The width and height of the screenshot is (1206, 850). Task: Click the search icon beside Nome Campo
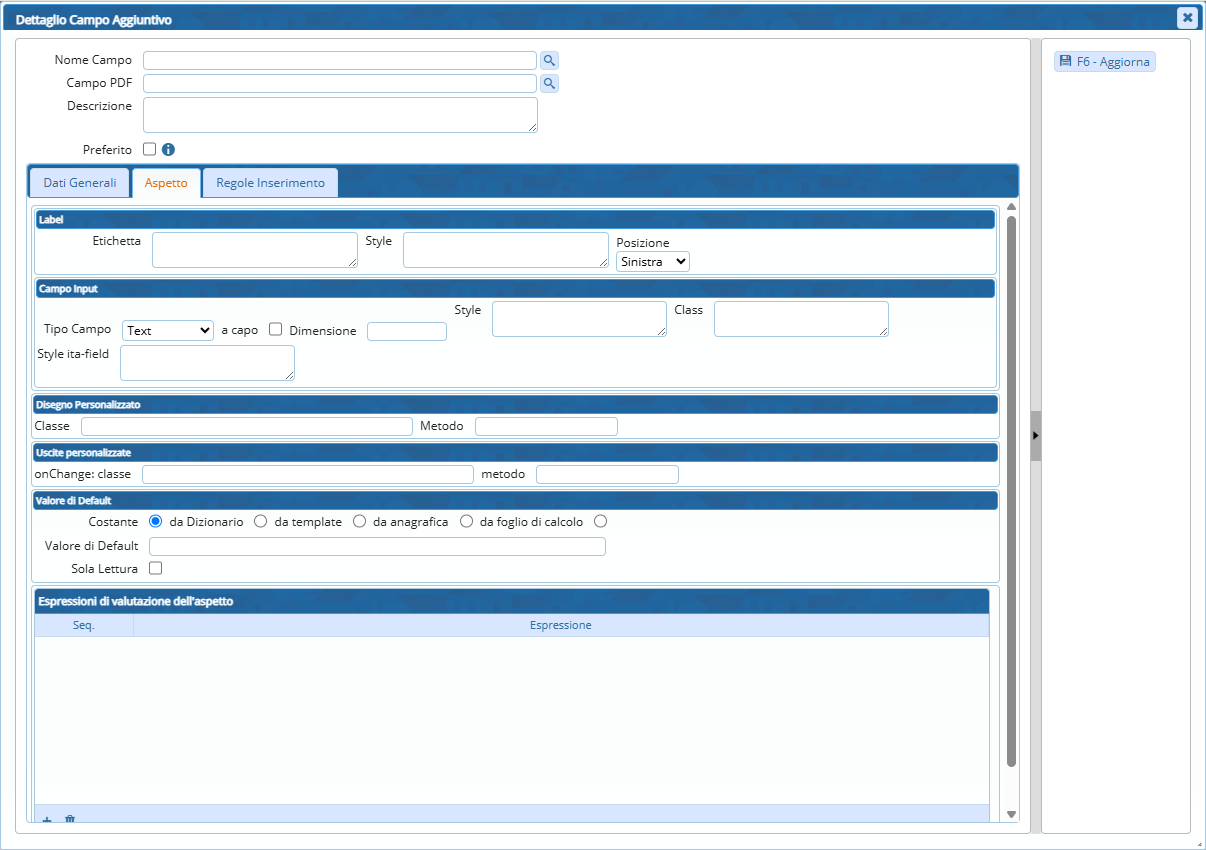click(x=549, y=60)
